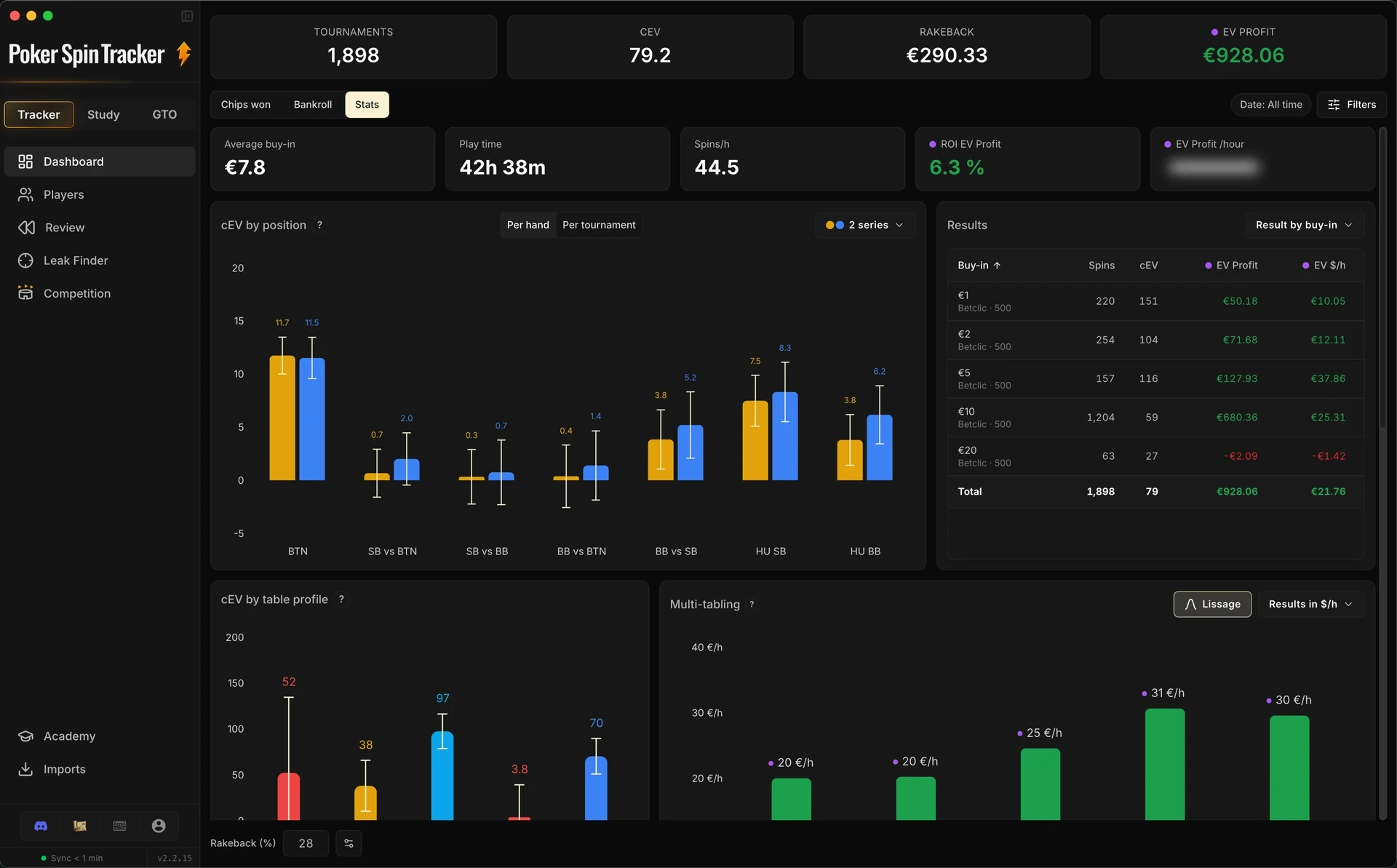Switch to the Chips won tab

click(245, 105)
